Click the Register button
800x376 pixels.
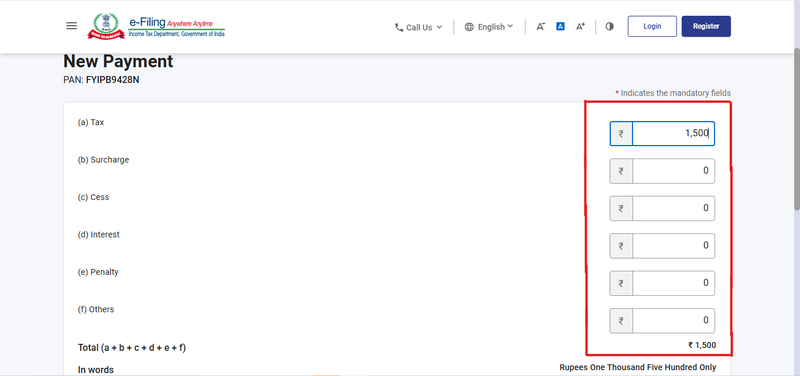tap(706, 27)
